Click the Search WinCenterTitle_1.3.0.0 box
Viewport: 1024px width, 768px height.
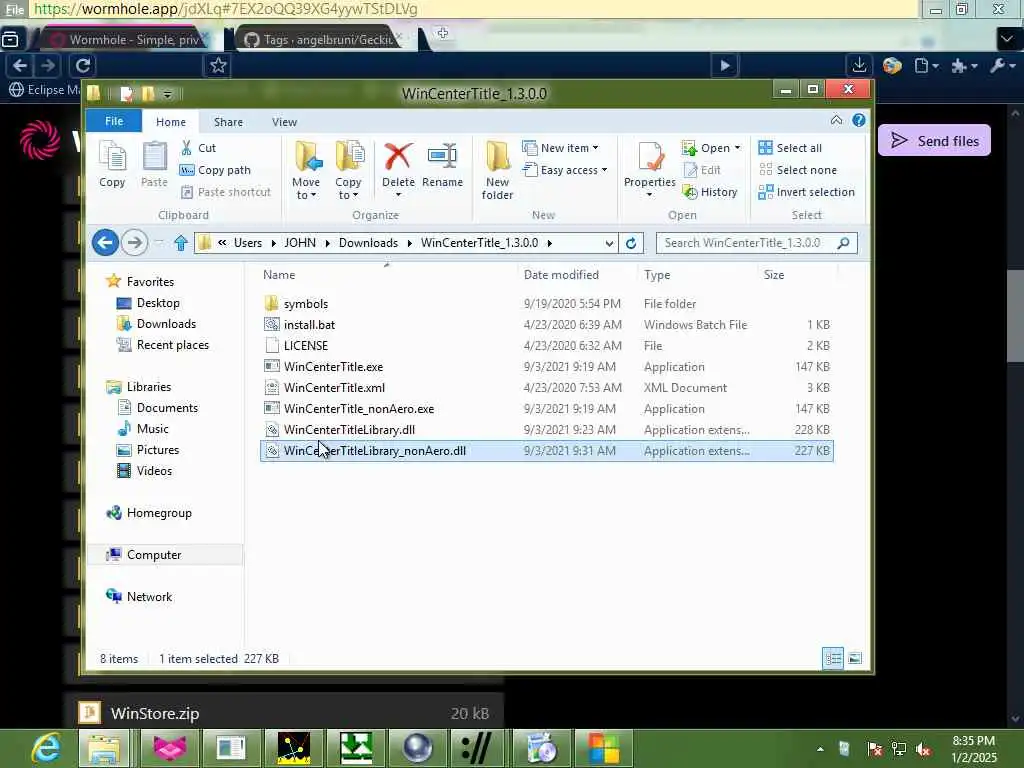click(756, 243)
